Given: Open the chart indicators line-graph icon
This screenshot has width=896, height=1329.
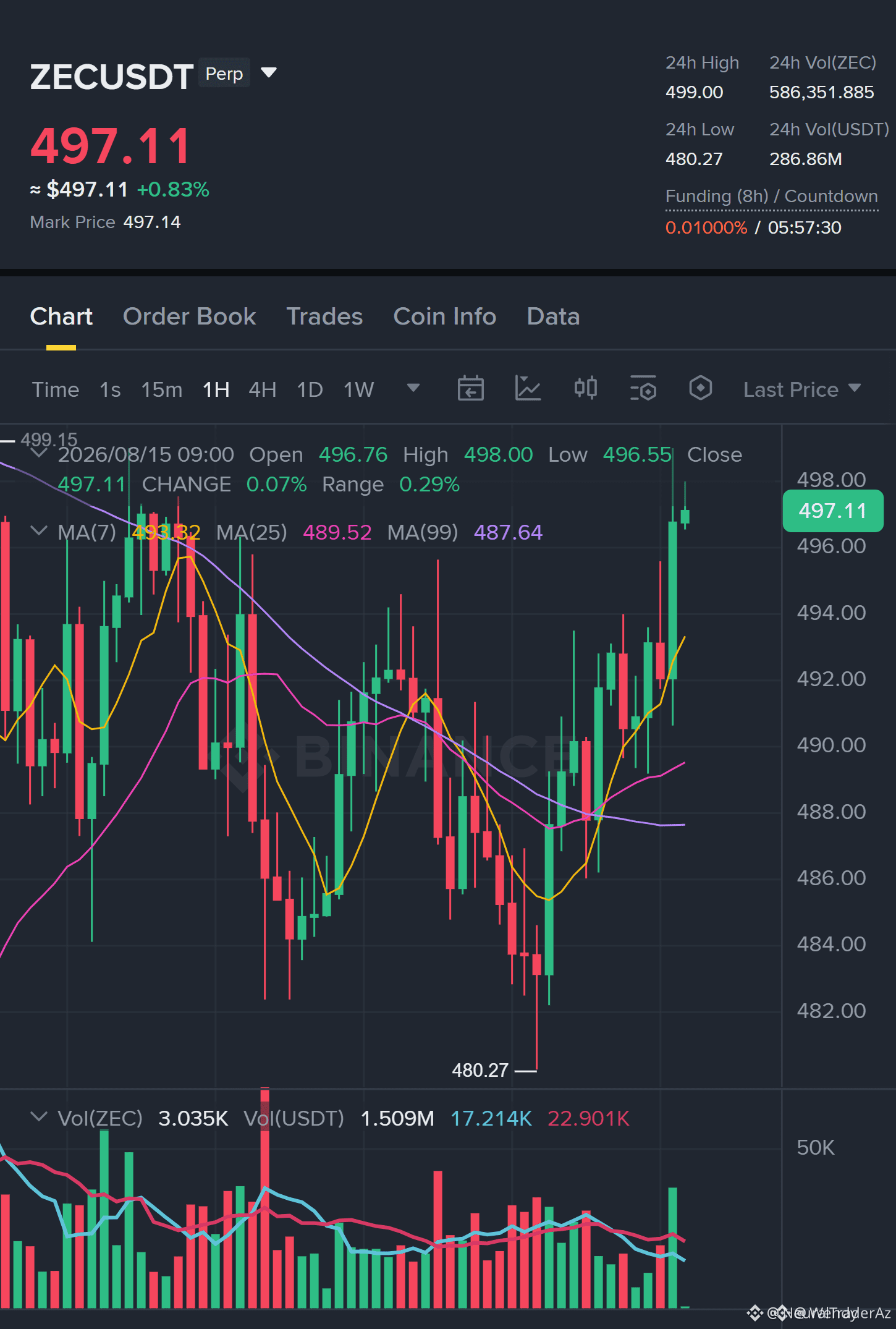Looking at the screenshot, I should pos(528,389).
